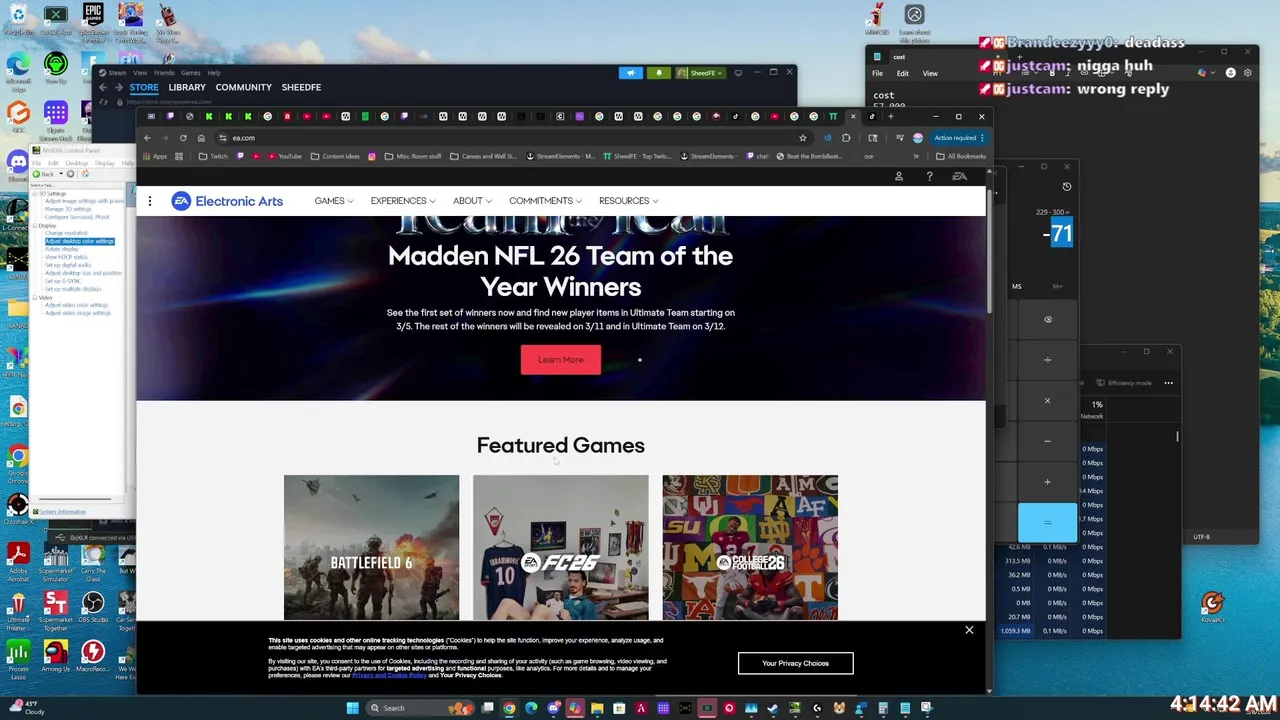This screenshot has width=1280, height=720.
Task: Open Privacy and Cookie Policy link
Action: click(389, 675)
